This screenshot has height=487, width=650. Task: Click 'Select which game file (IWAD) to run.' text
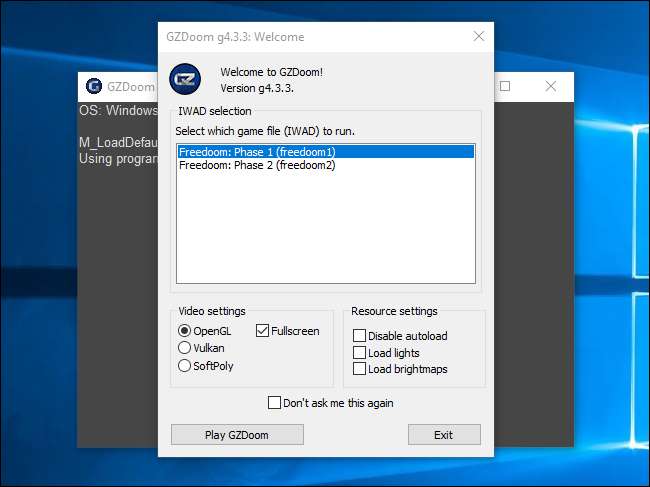click(265, 131)
